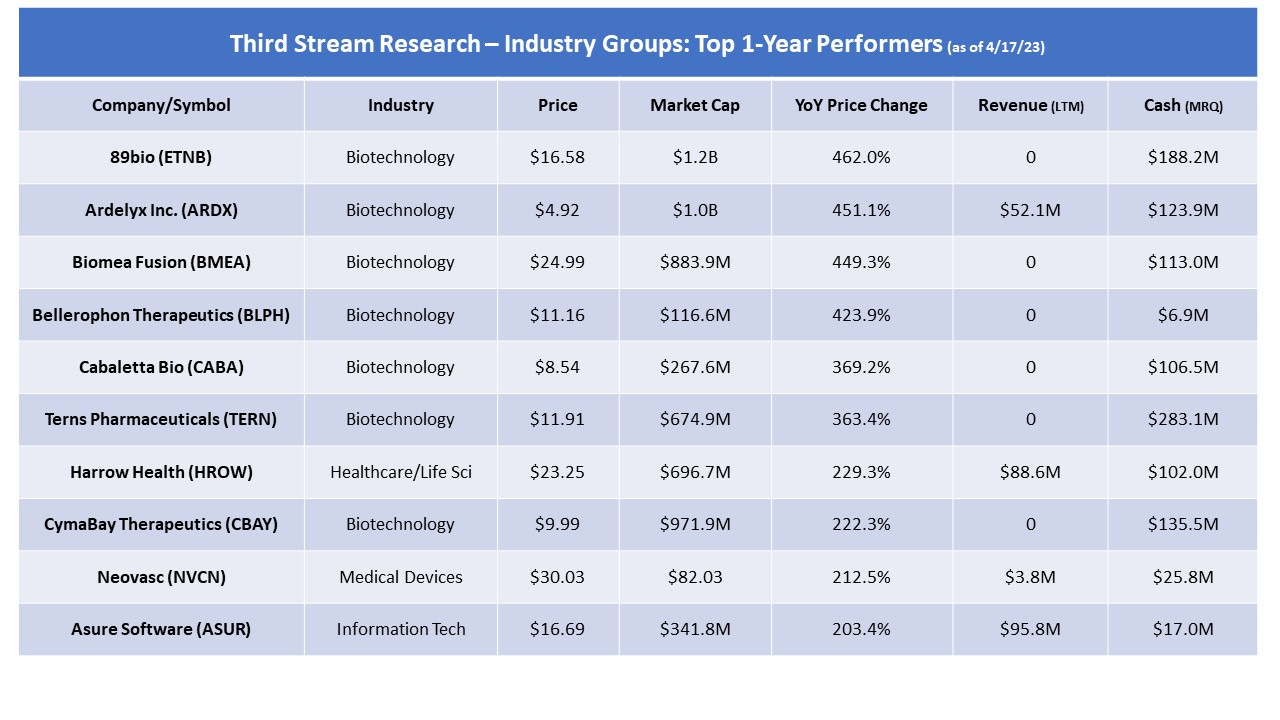Click the YoY change '363.4%'
The width and height of the screenshot is (1280, 720).
click(x=861, y=419)
